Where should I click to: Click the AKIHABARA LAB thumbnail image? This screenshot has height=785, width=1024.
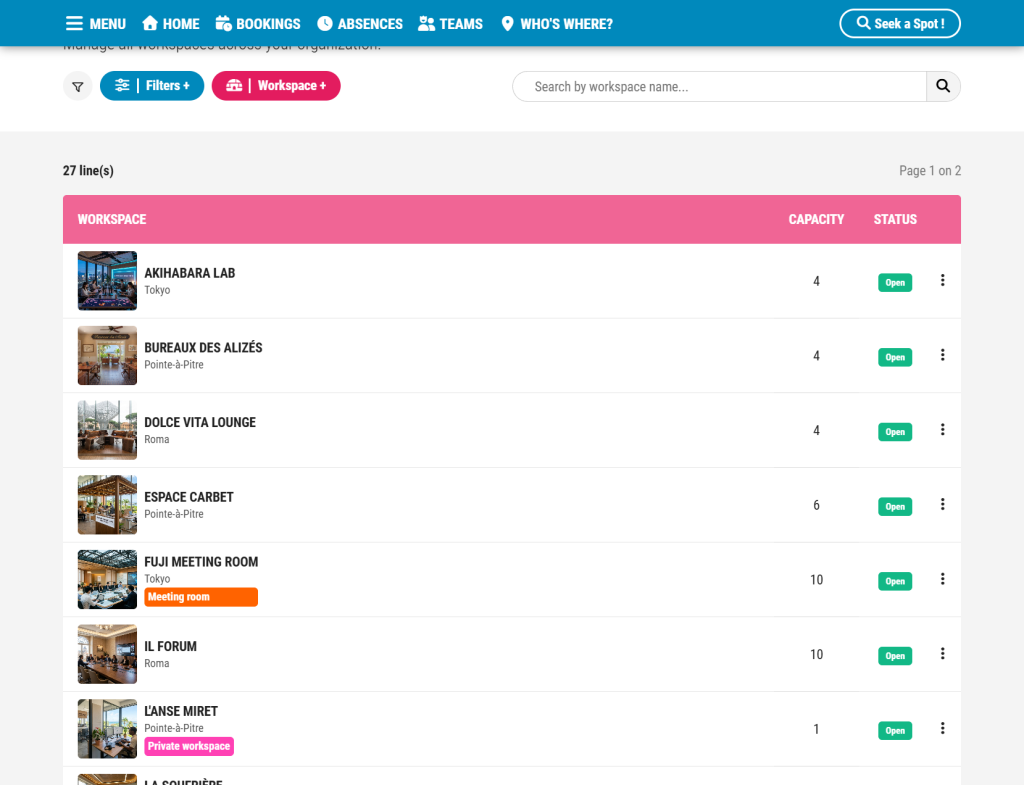point(107,281)
